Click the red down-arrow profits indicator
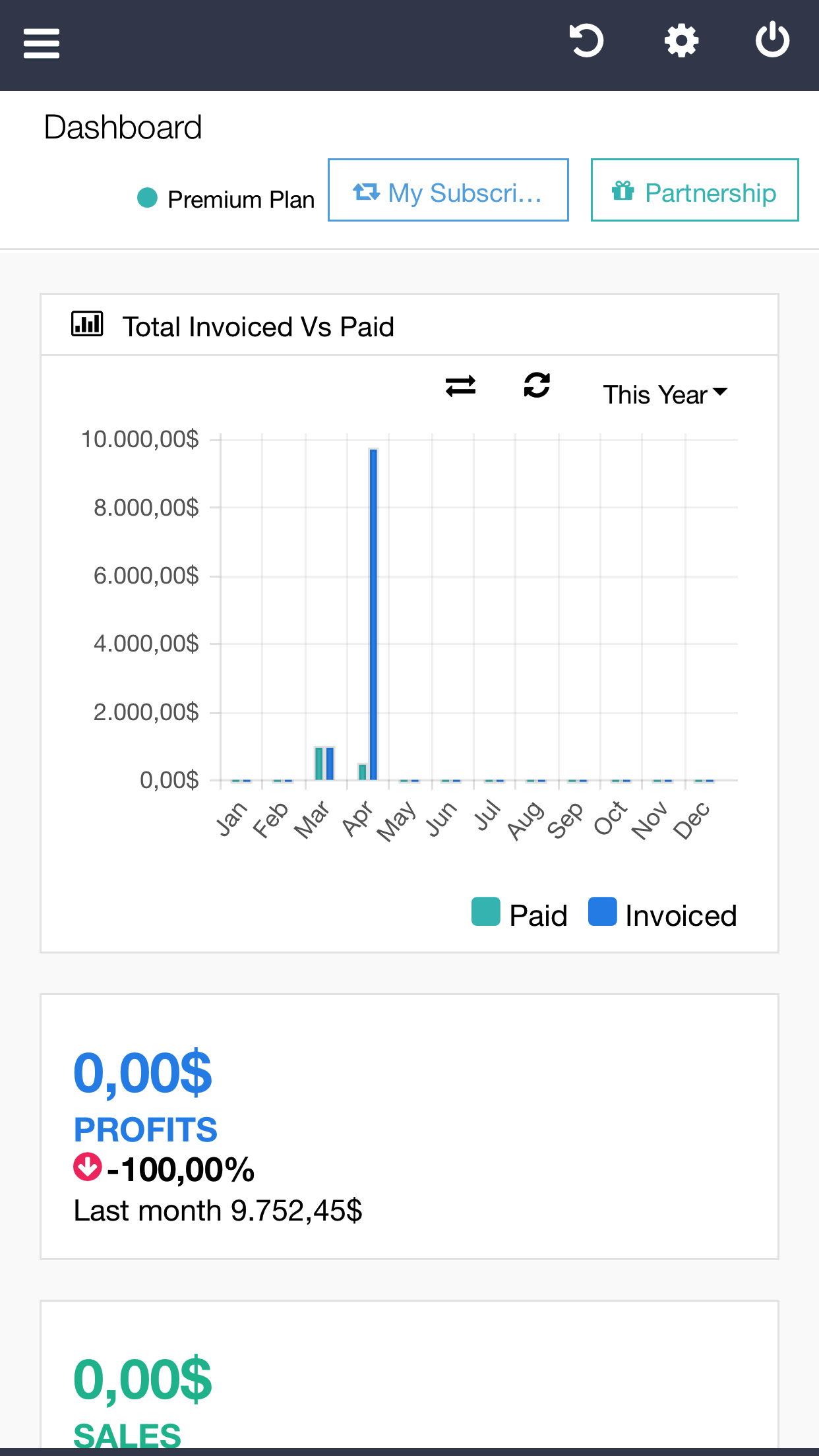Viewport: 819px width, 1456px height. click(x=87, y=1167)
